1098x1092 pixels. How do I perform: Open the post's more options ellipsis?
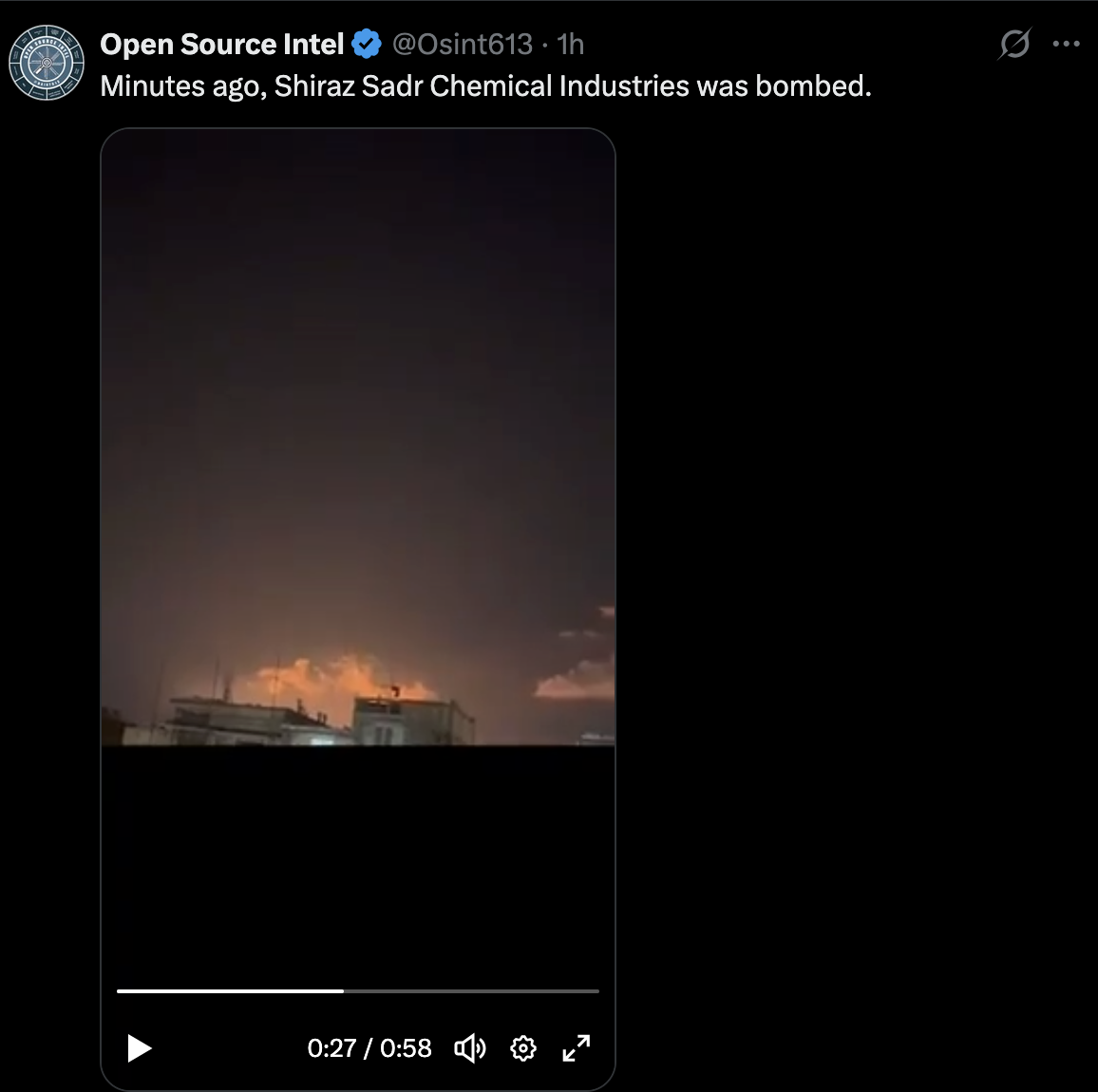pyautogui.click(x=1066, y=44)
